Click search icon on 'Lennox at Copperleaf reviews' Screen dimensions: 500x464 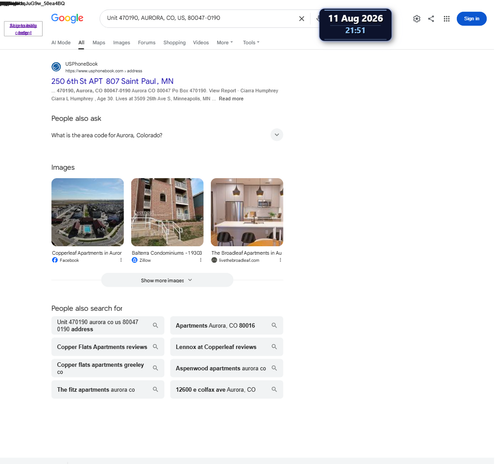274,347
